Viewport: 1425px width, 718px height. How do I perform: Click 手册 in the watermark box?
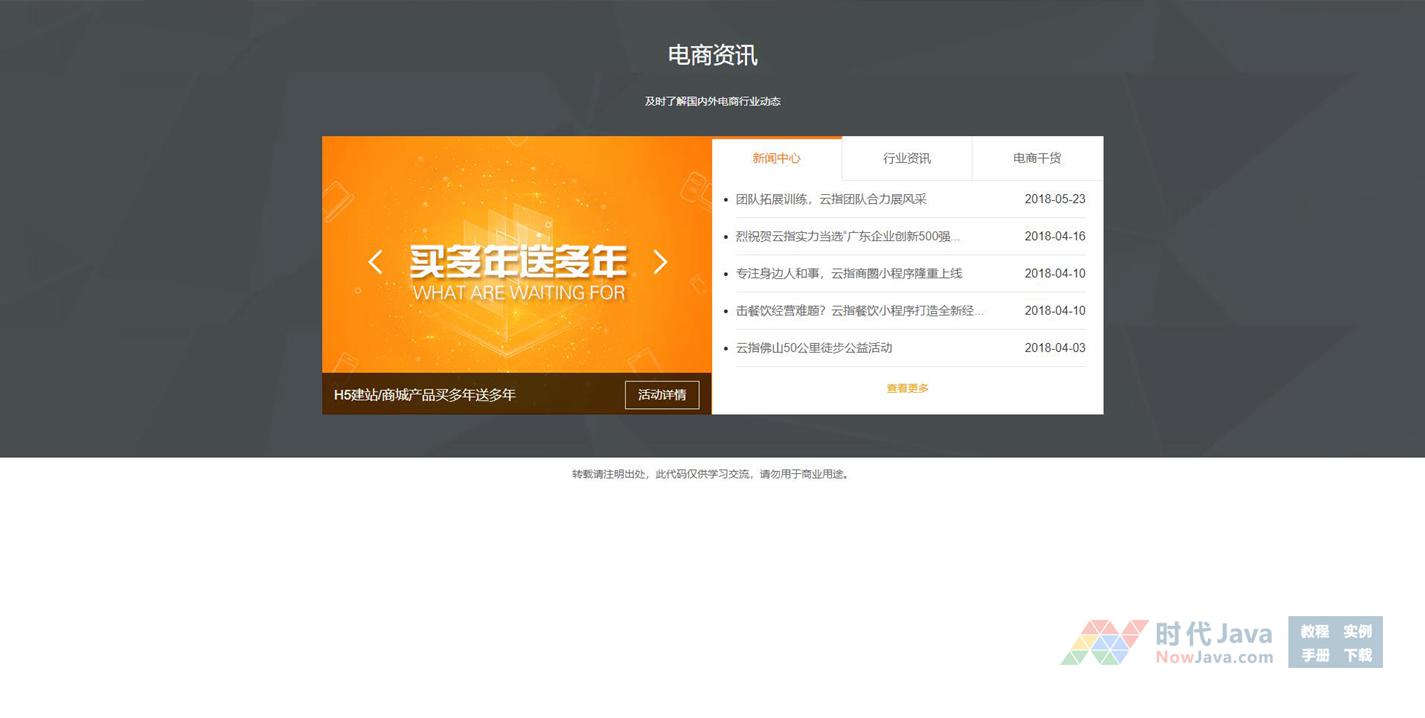point(1314,655)
